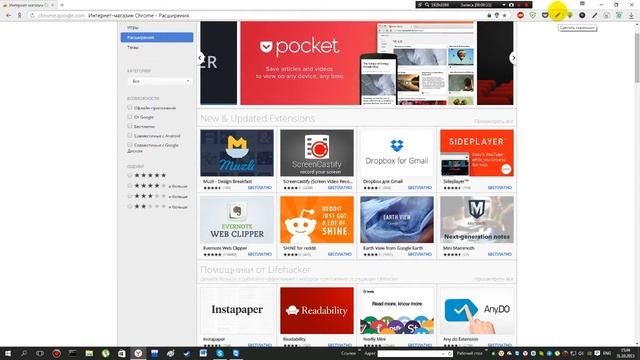The height and width of the screenshot is (360, 640).
Task: Enable the Офлайн-приложения checkbox
Action: pos(130,107)
